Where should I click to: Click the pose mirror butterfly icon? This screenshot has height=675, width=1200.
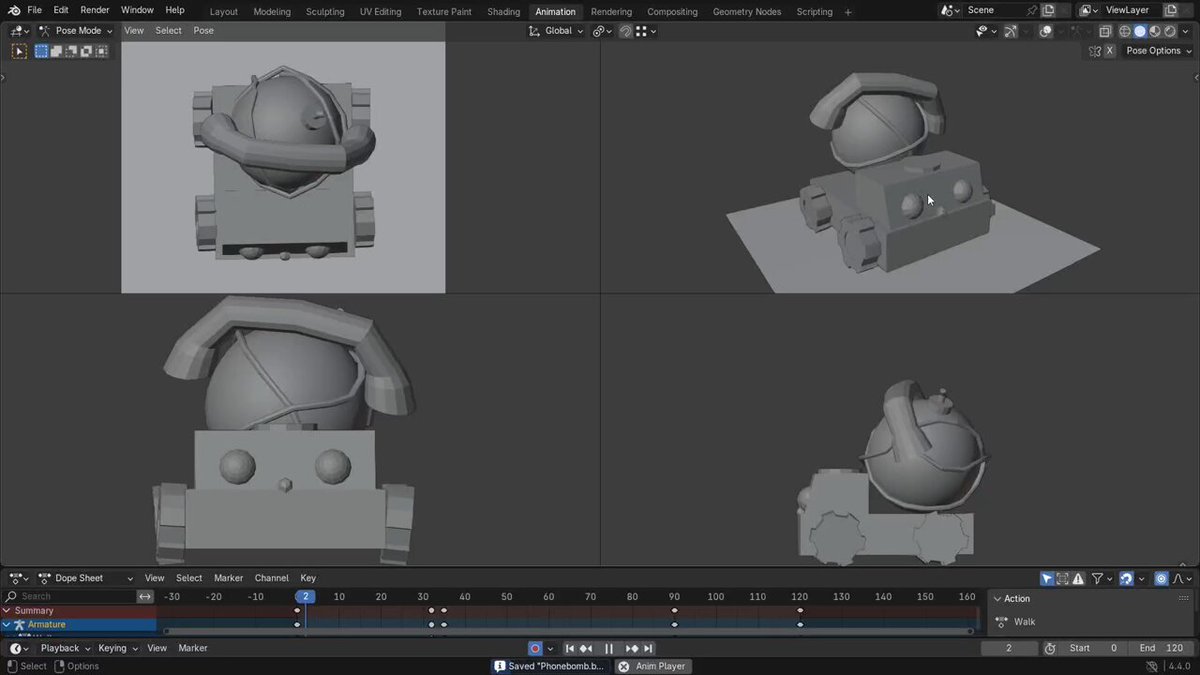(1095, 51)
